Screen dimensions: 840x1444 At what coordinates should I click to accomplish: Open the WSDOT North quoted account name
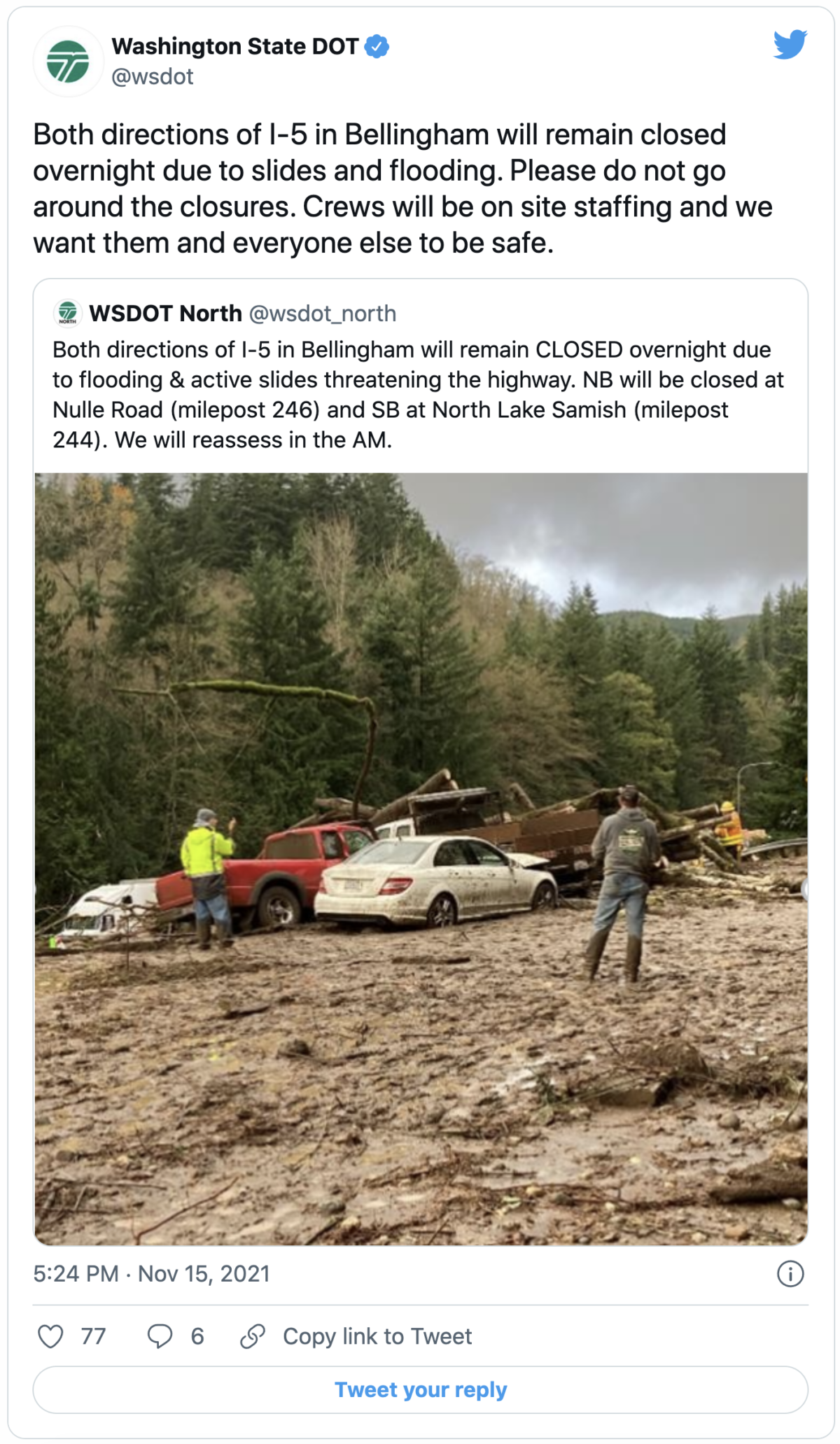pos(165,313)
